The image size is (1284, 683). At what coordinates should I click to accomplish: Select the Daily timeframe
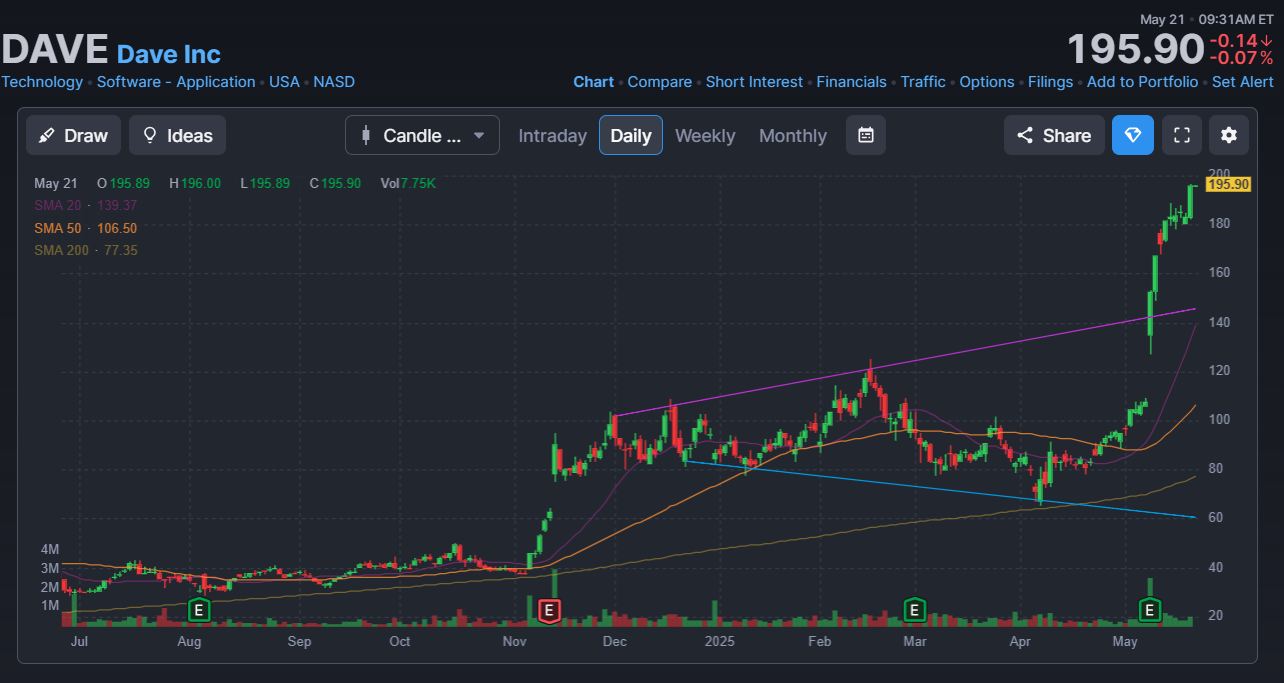(x=631, y=135)
